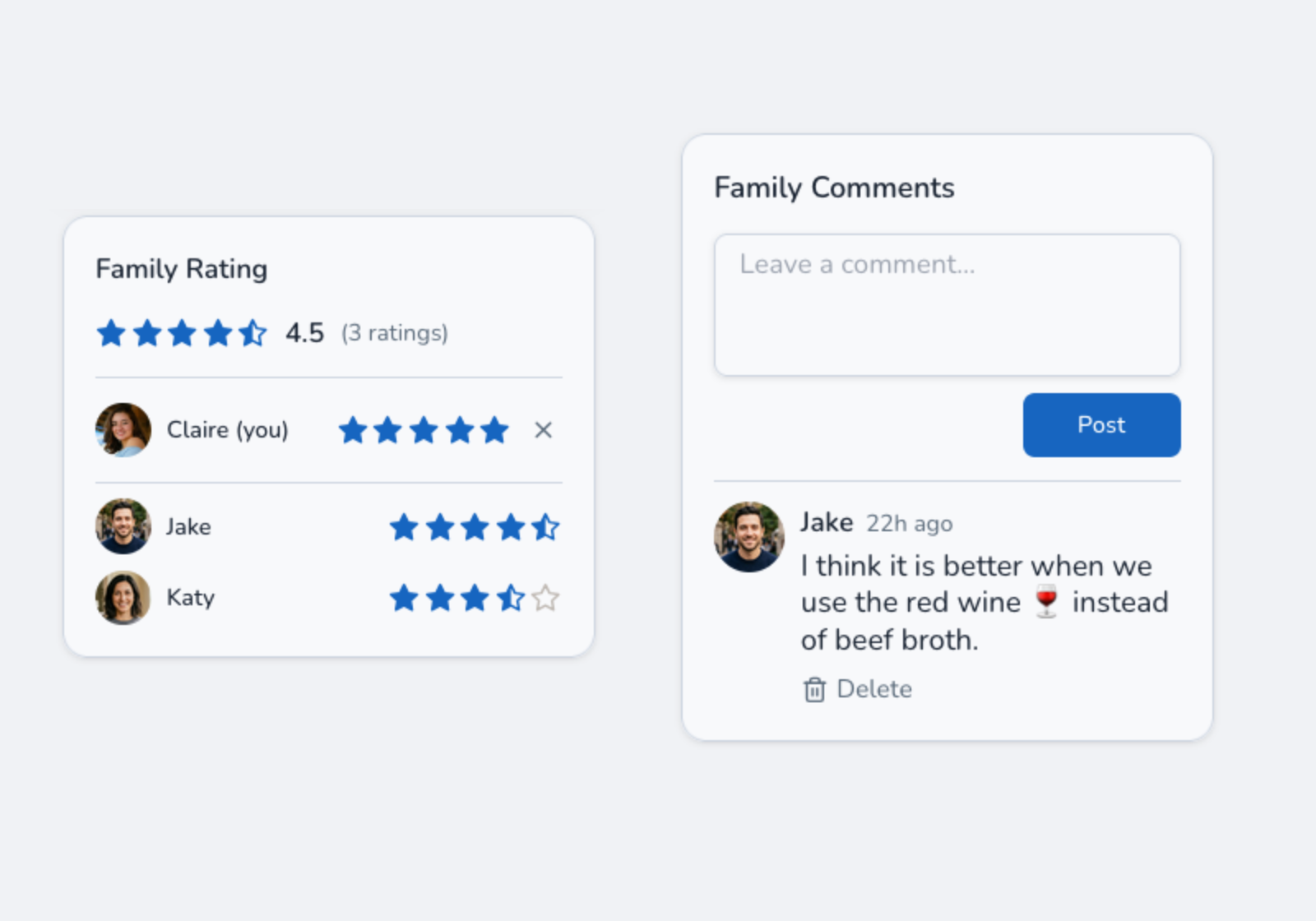This screenshot has height=921, width=1316.
Task: Click the (3 ratings) count text
Action: [x=395, y=333]
